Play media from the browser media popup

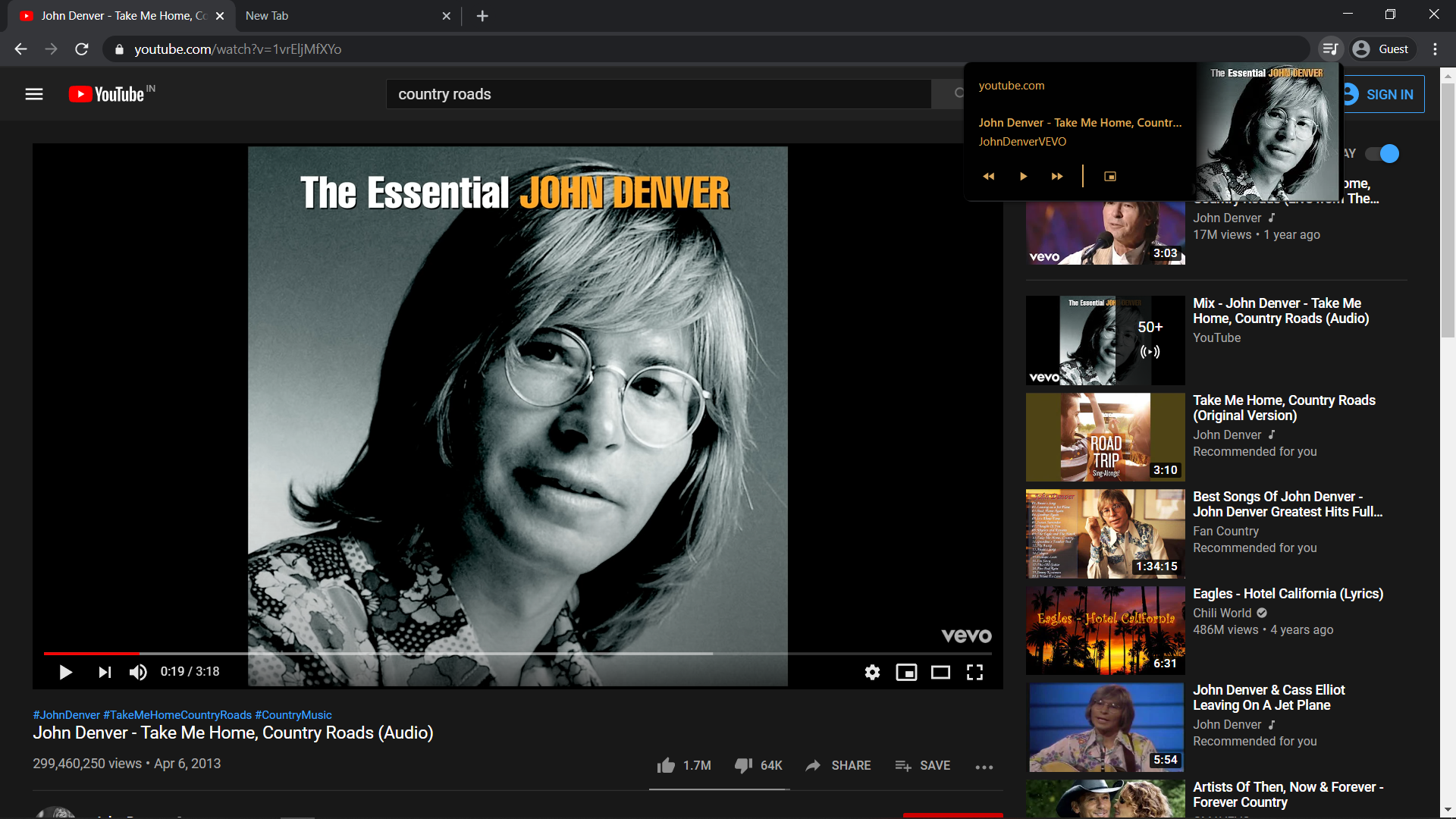1023,176
